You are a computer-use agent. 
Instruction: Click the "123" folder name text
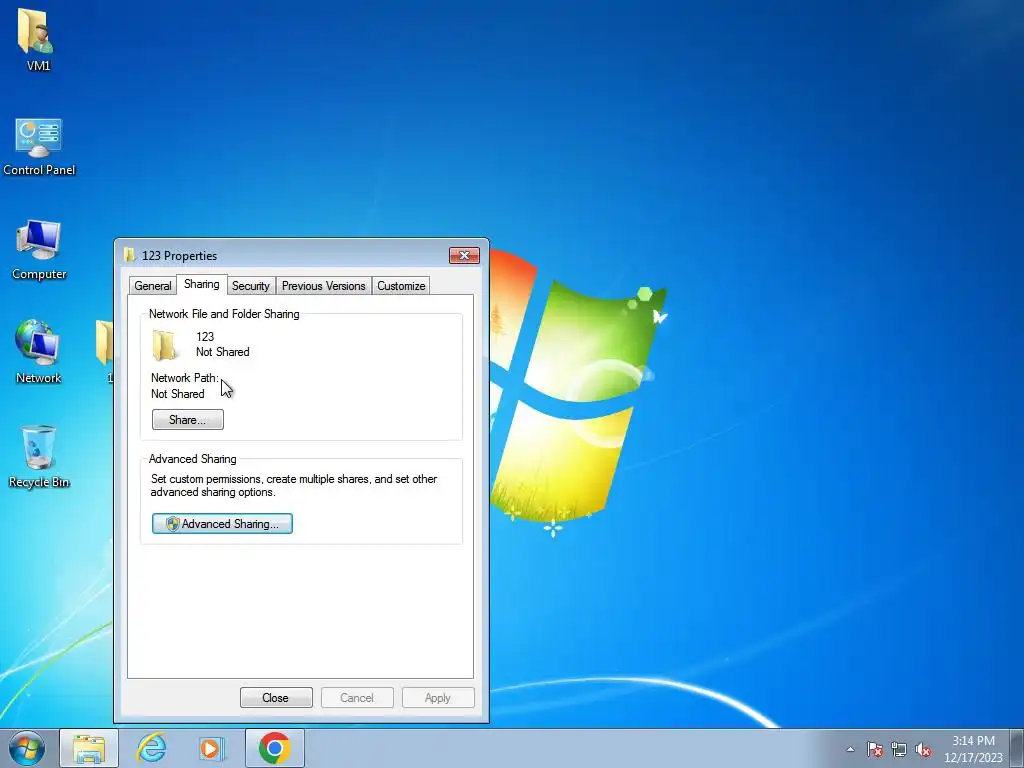205,337
